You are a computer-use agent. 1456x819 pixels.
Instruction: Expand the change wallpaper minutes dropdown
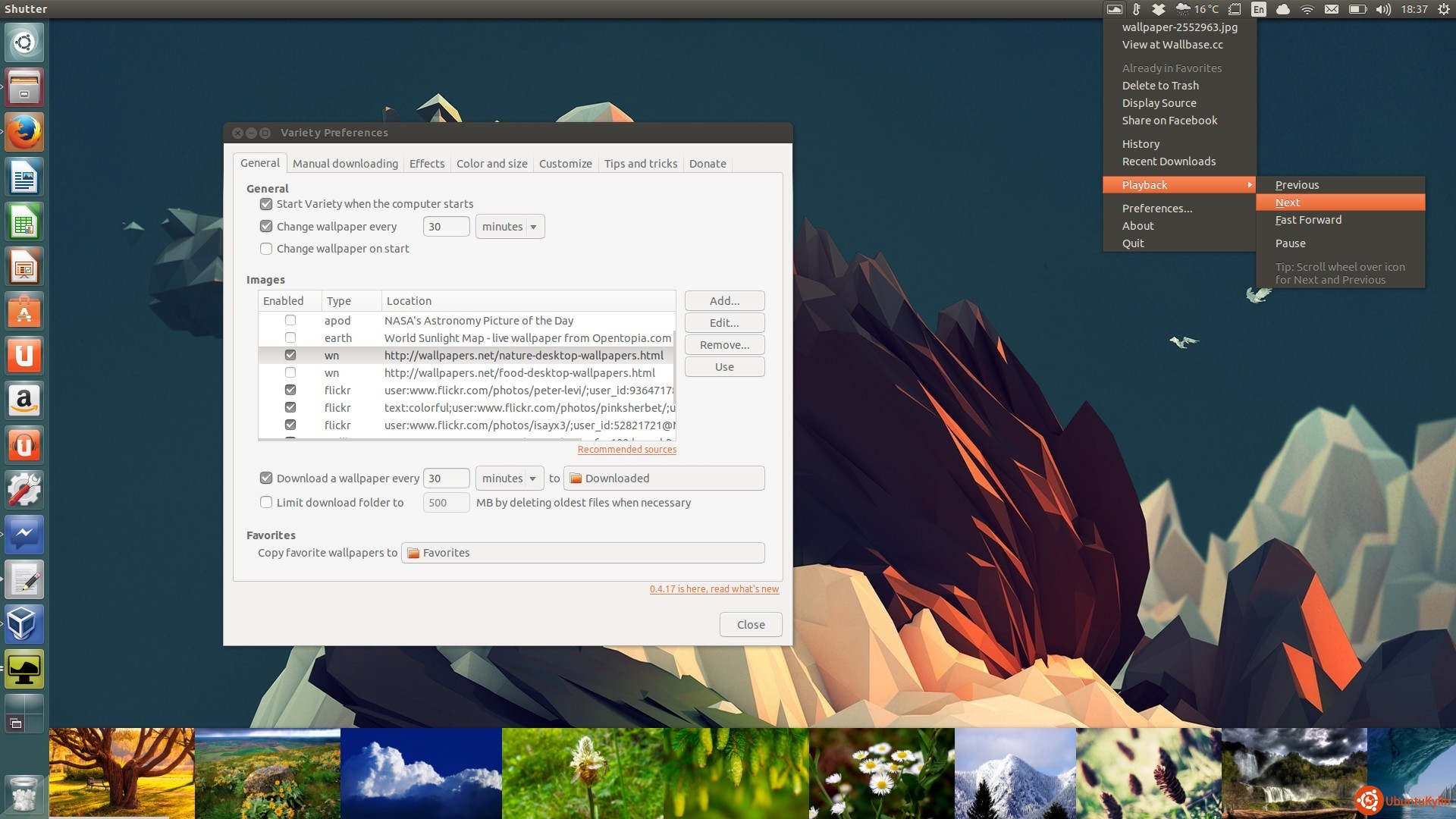coord(510,227)
